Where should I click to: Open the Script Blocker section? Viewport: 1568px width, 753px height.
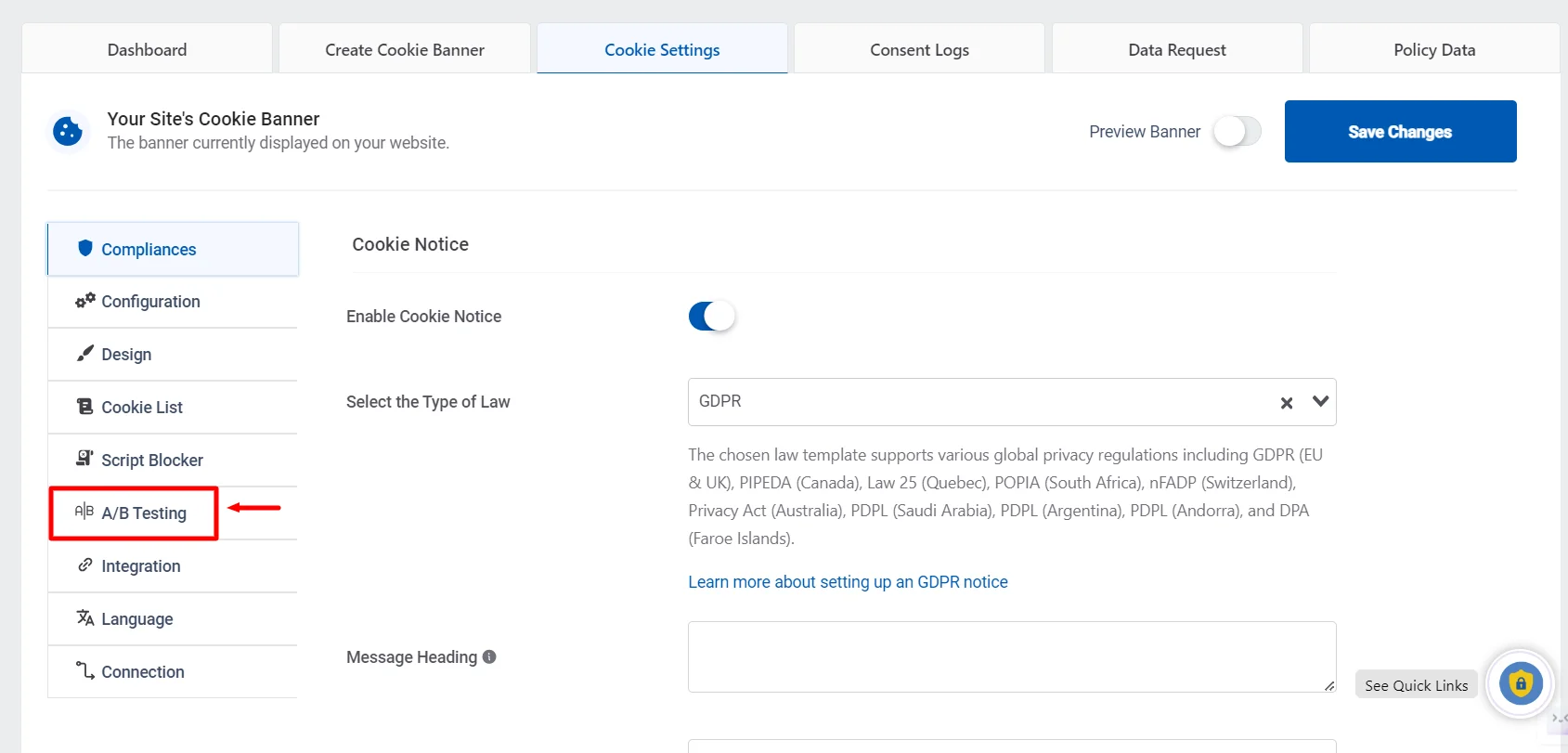click(x=173, y=461)
